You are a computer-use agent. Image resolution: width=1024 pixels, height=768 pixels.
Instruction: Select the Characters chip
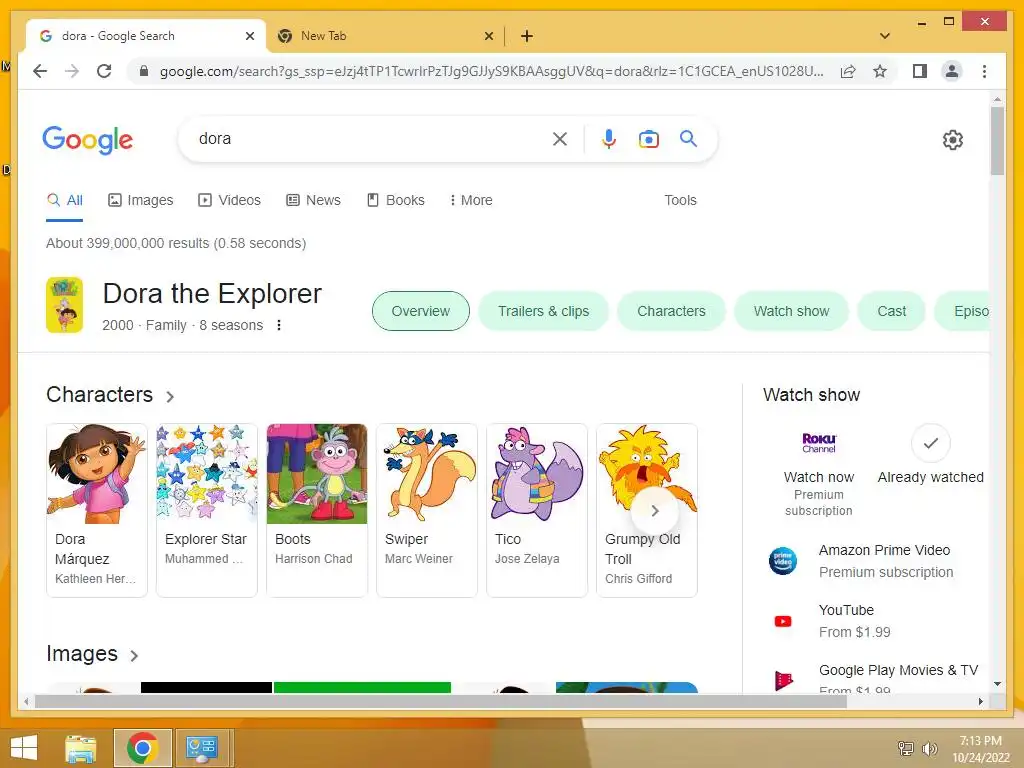(x=671, y=311)
